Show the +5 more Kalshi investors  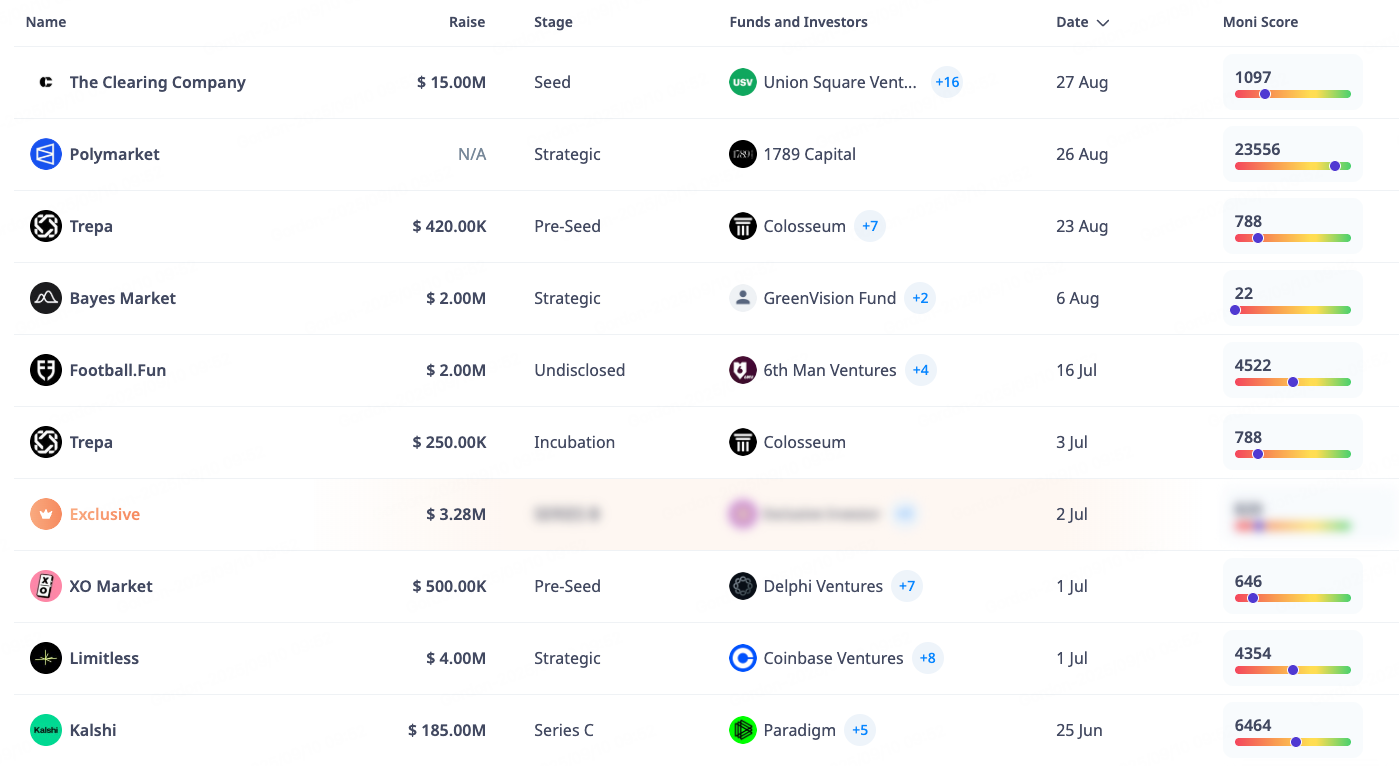[x=860, y=730]
